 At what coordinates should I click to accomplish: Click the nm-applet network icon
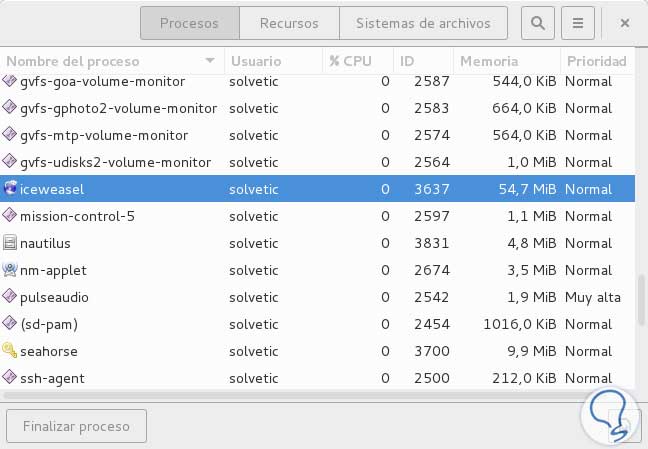tap(11, 269)
